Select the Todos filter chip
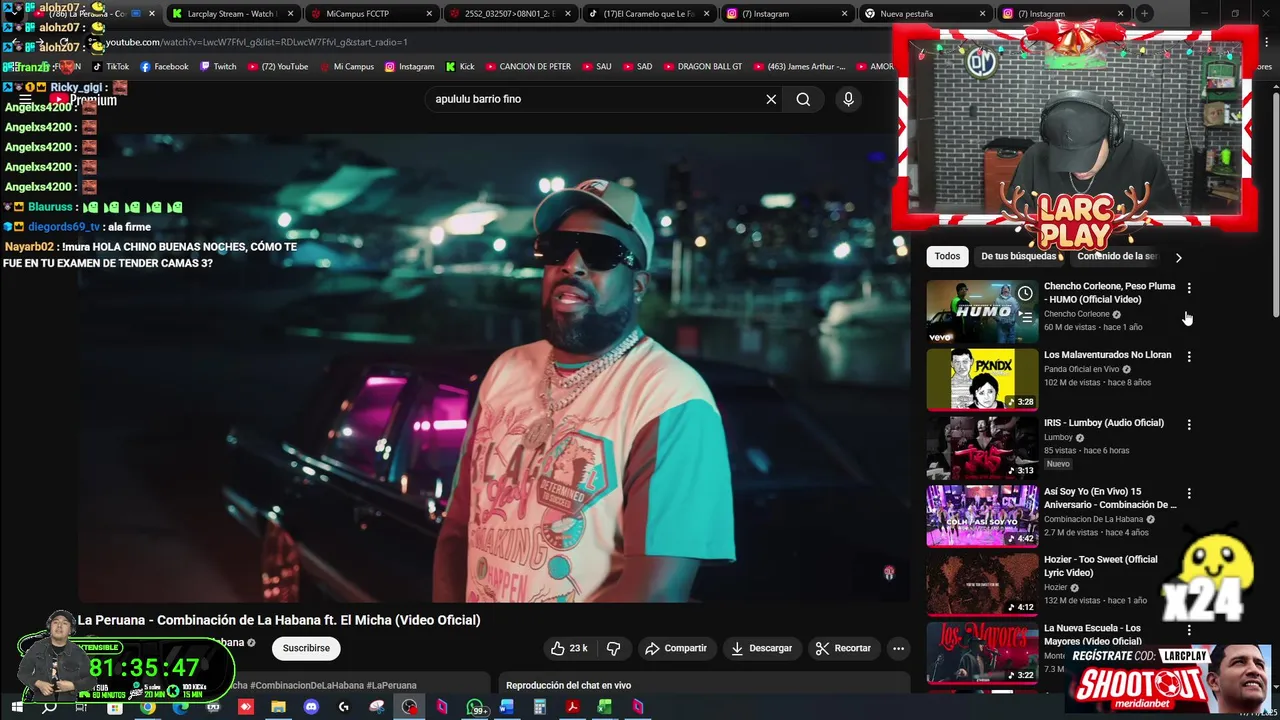The image size is (1280, 720). point(947,256)
